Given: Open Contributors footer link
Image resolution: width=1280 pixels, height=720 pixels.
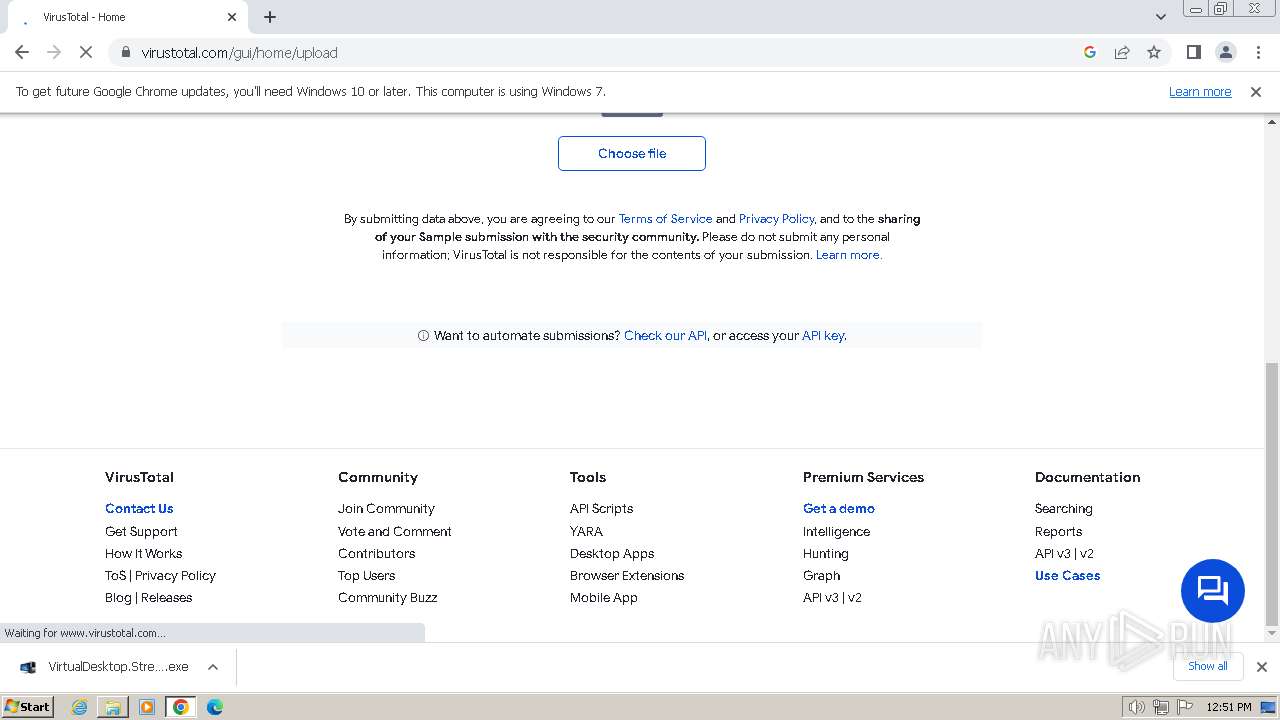Looking at the screenshot, I should point(376,553).
